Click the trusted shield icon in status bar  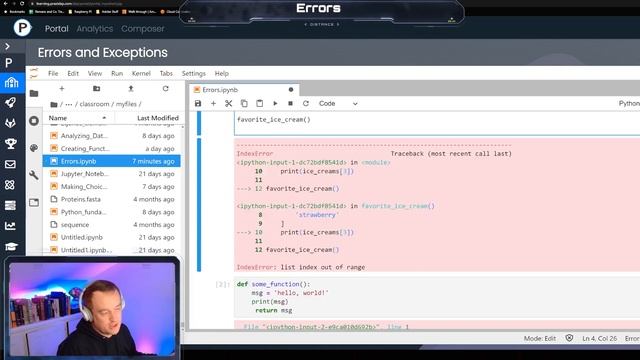point(569,338)
